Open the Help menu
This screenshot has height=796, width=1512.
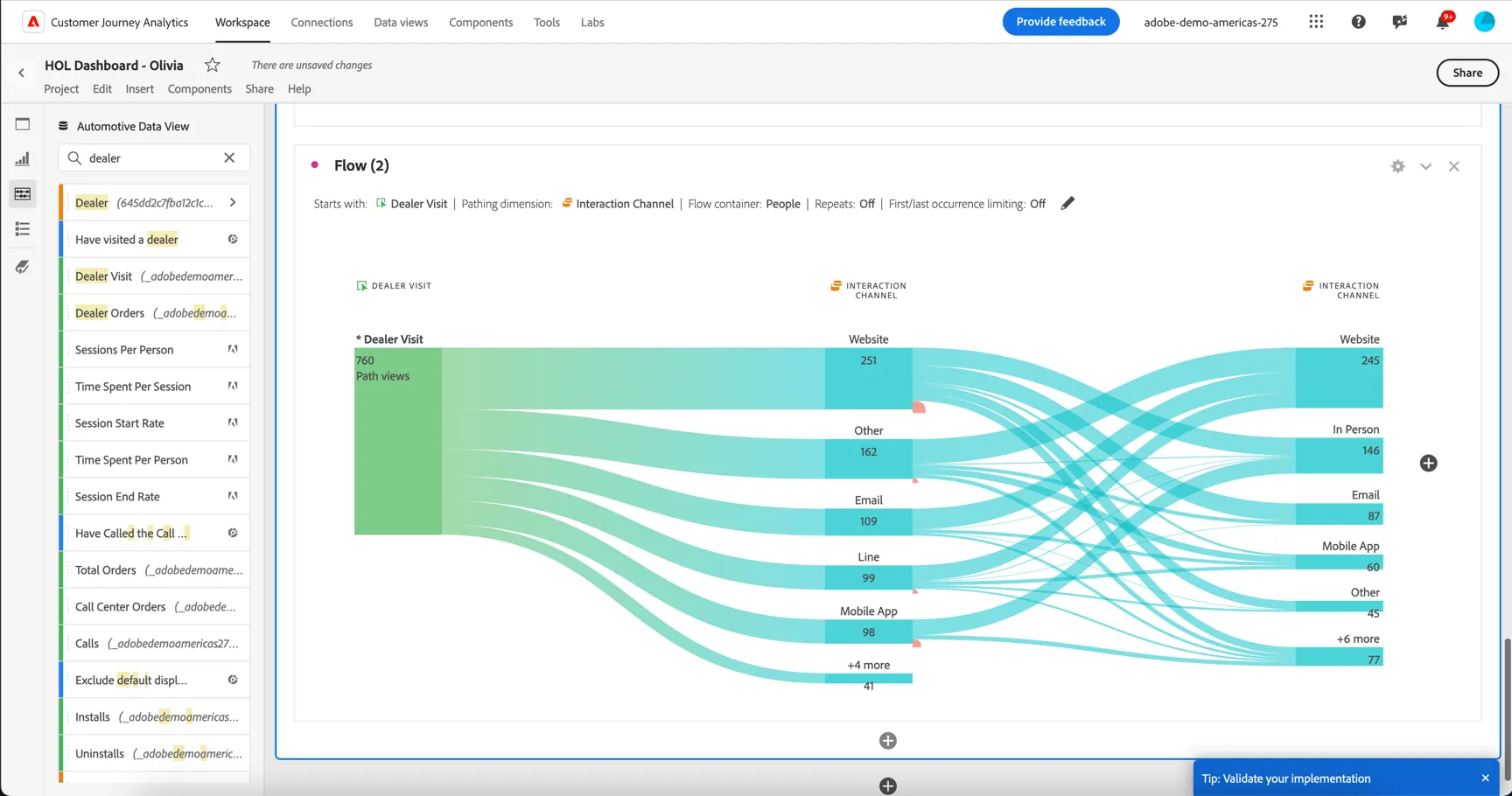point(299,88)
